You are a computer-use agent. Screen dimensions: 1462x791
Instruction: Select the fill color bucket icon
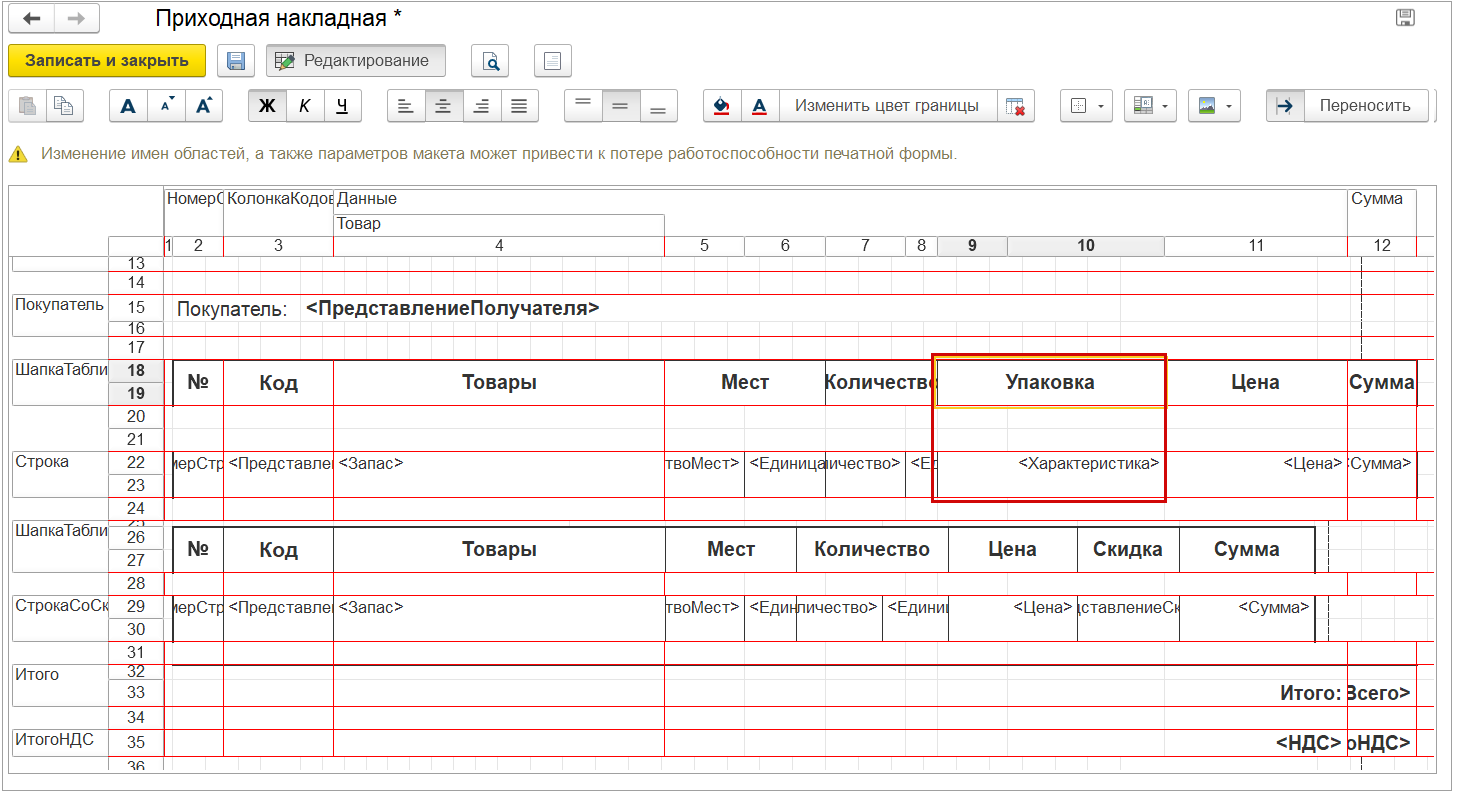(720, 105)
